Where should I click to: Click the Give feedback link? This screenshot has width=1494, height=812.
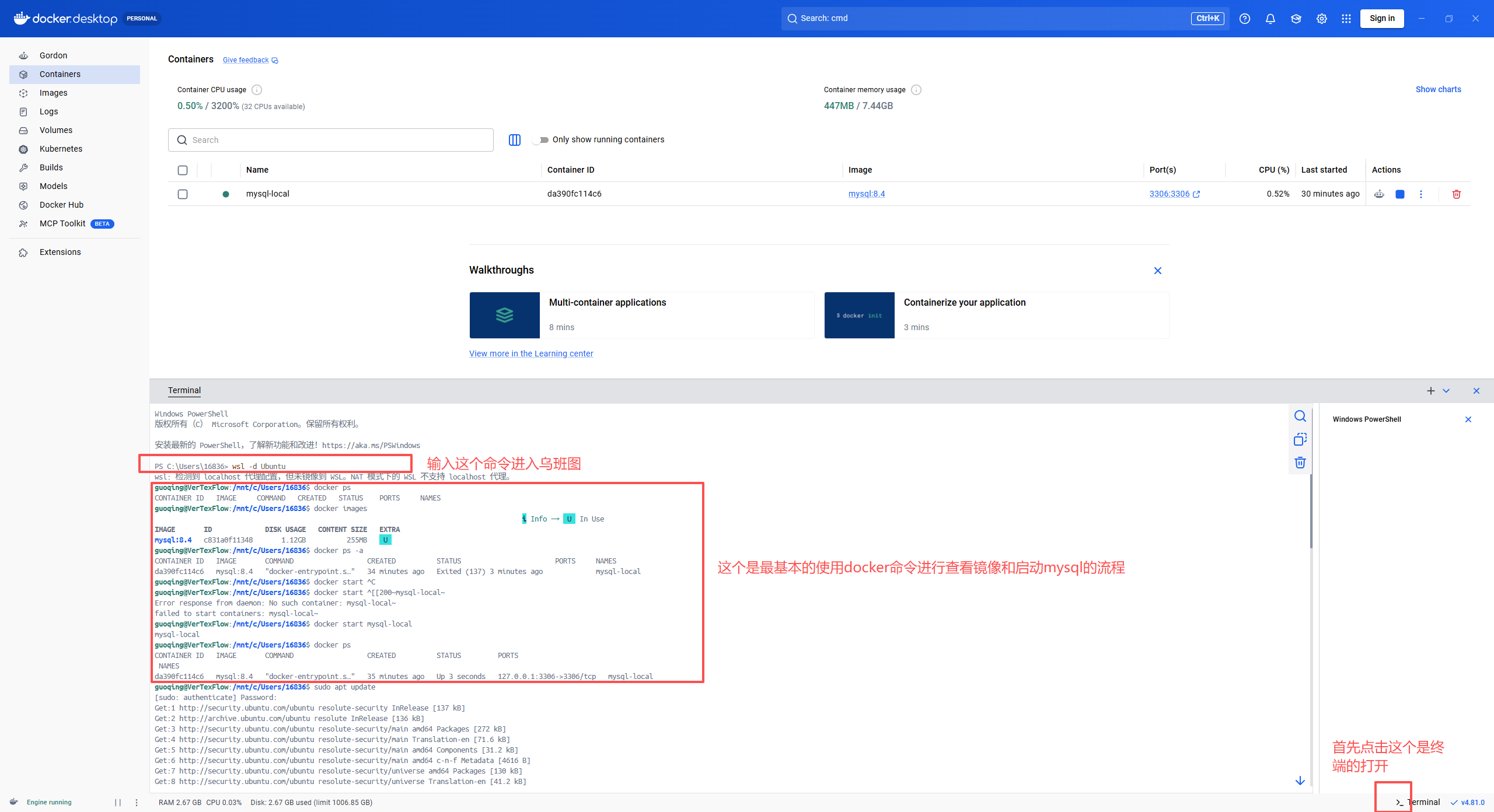tap(250, 60)
